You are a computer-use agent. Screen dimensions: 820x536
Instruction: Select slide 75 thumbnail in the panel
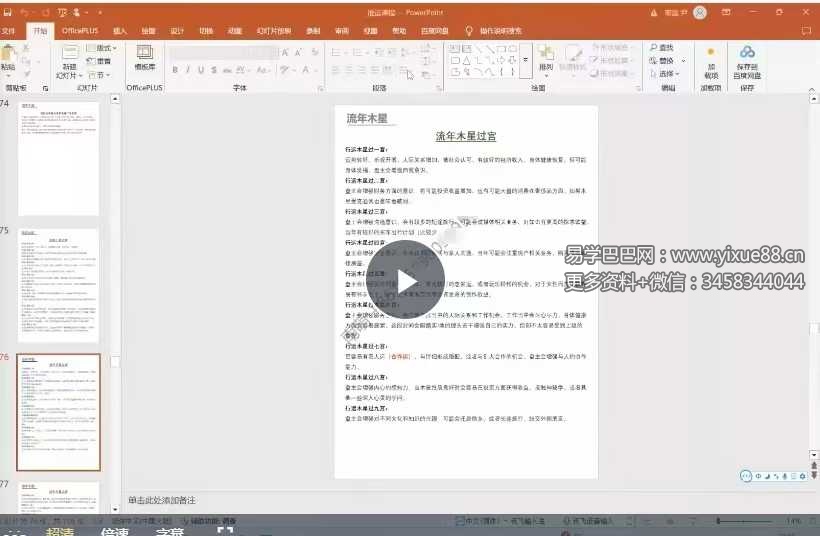[x=59, y=285]
